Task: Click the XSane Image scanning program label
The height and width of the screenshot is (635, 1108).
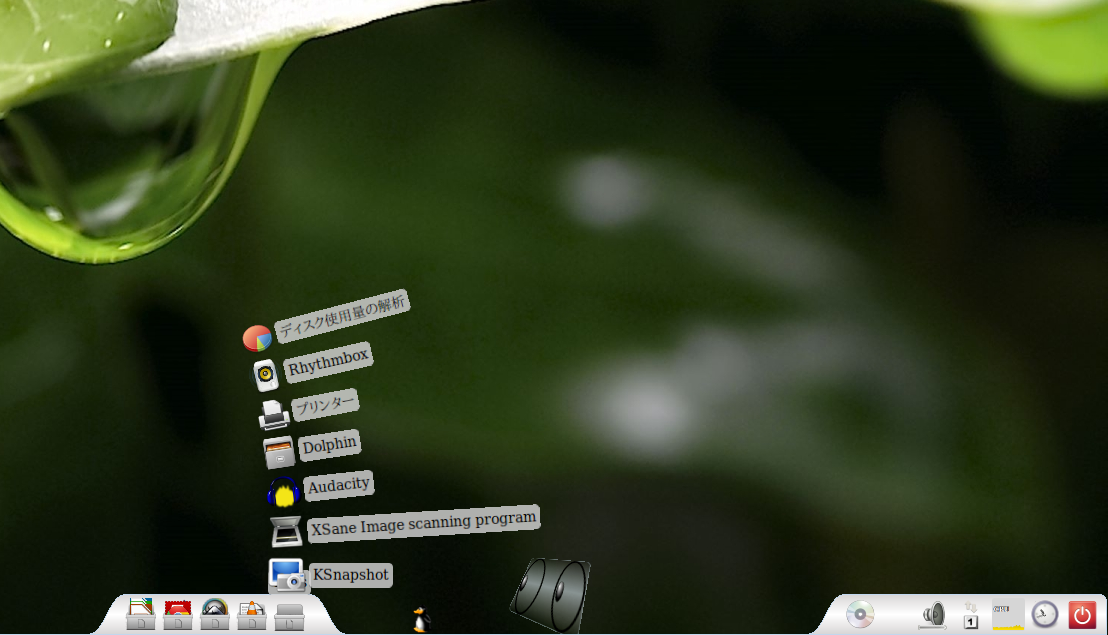Action: (x=424, y=523)
